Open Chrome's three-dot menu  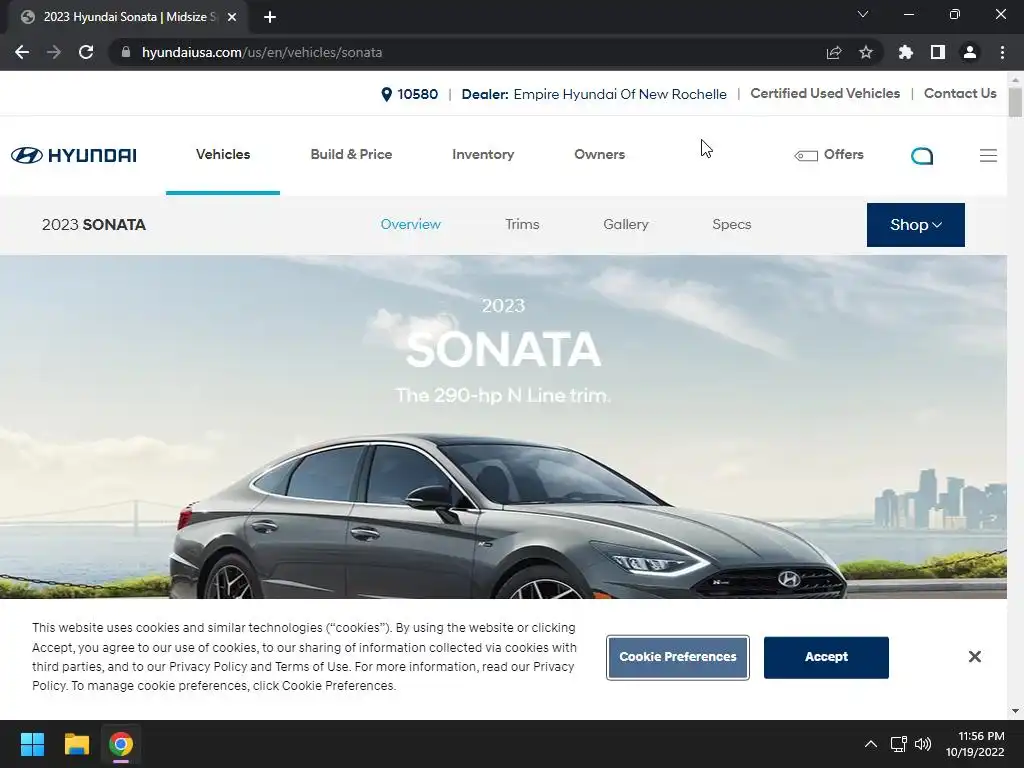[x=1002, y=52]
